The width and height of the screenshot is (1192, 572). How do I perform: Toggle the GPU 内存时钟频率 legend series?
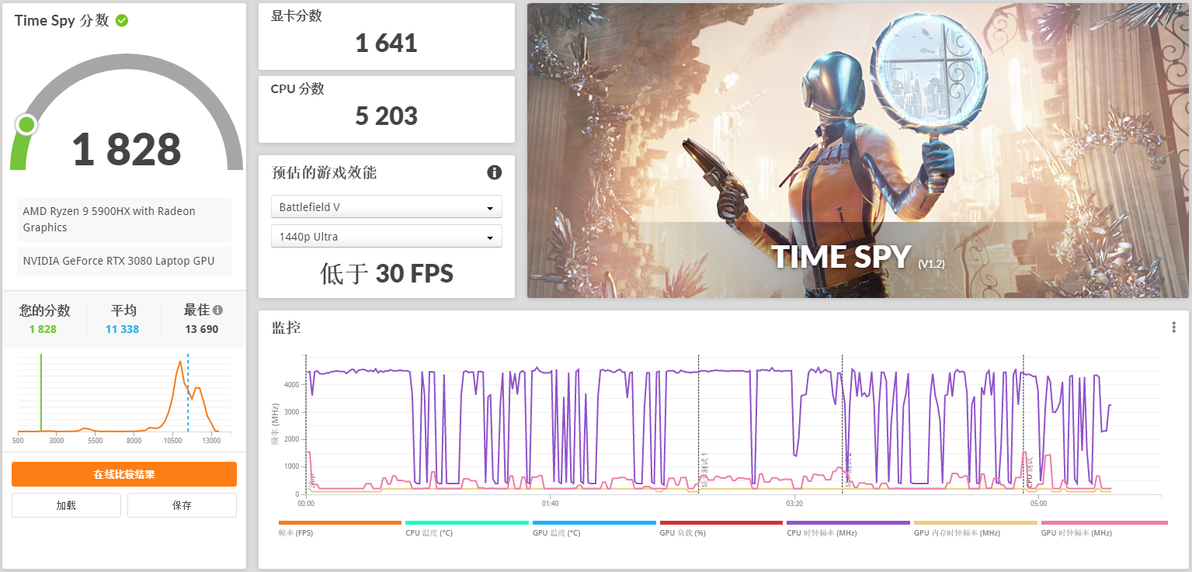click(975, 529)
